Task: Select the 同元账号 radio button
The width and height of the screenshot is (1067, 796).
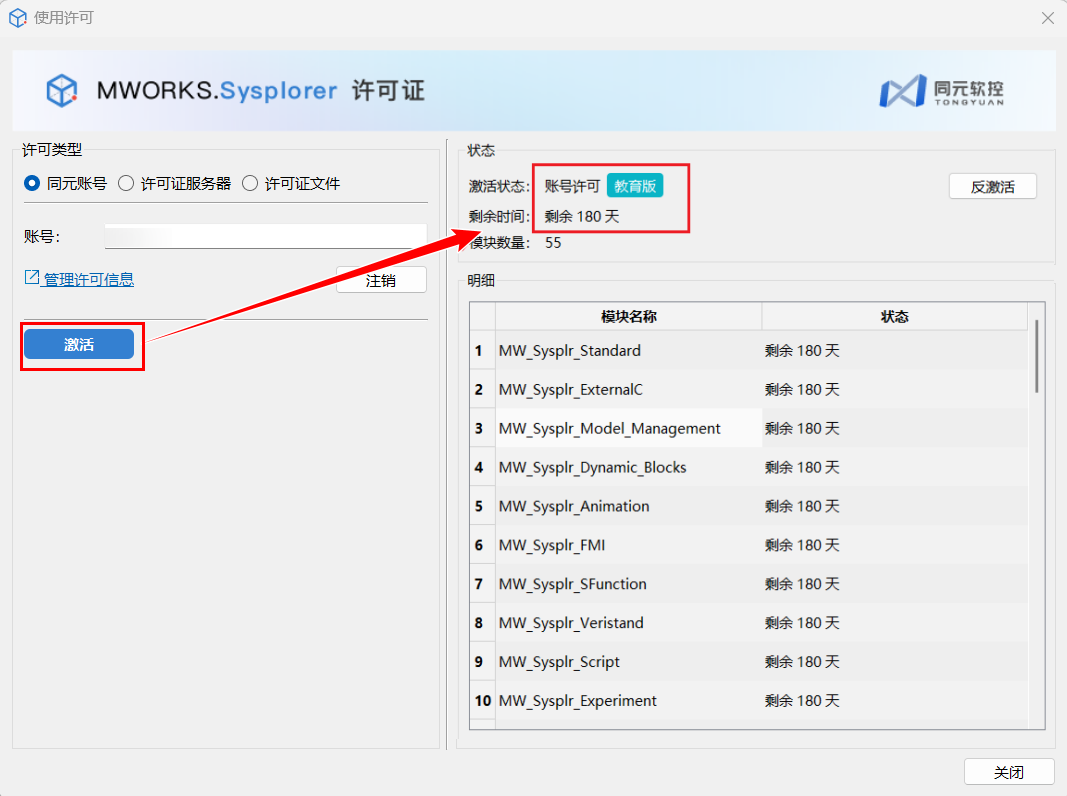Action: [32, 184]
